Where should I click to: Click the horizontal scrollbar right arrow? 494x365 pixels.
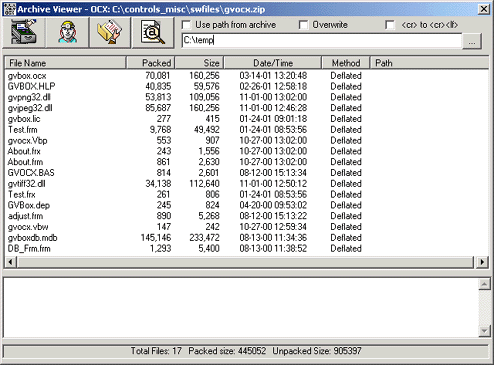point(482,262)
